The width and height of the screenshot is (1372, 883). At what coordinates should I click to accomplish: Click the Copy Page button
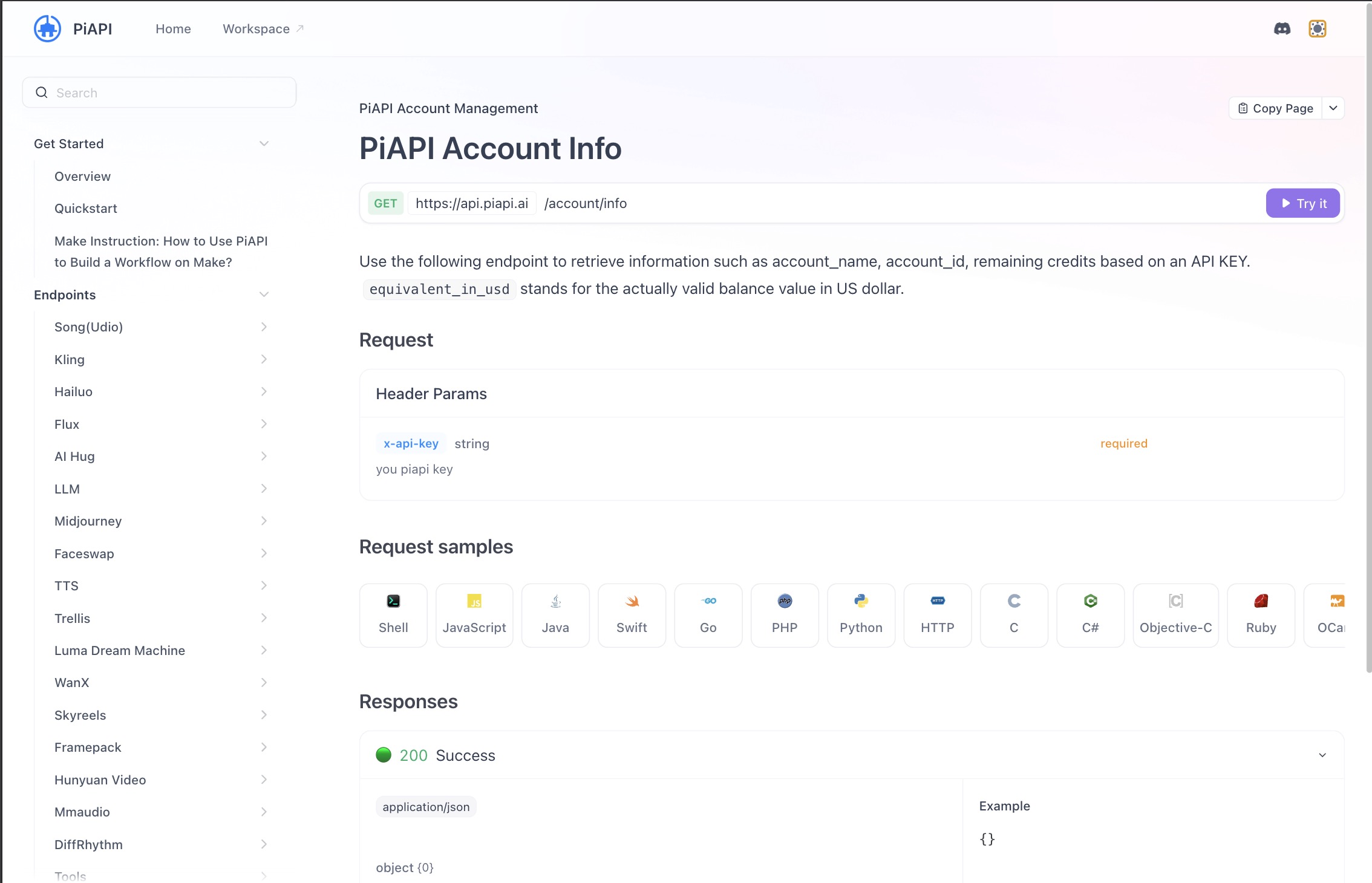click(x=1275, y=108)
